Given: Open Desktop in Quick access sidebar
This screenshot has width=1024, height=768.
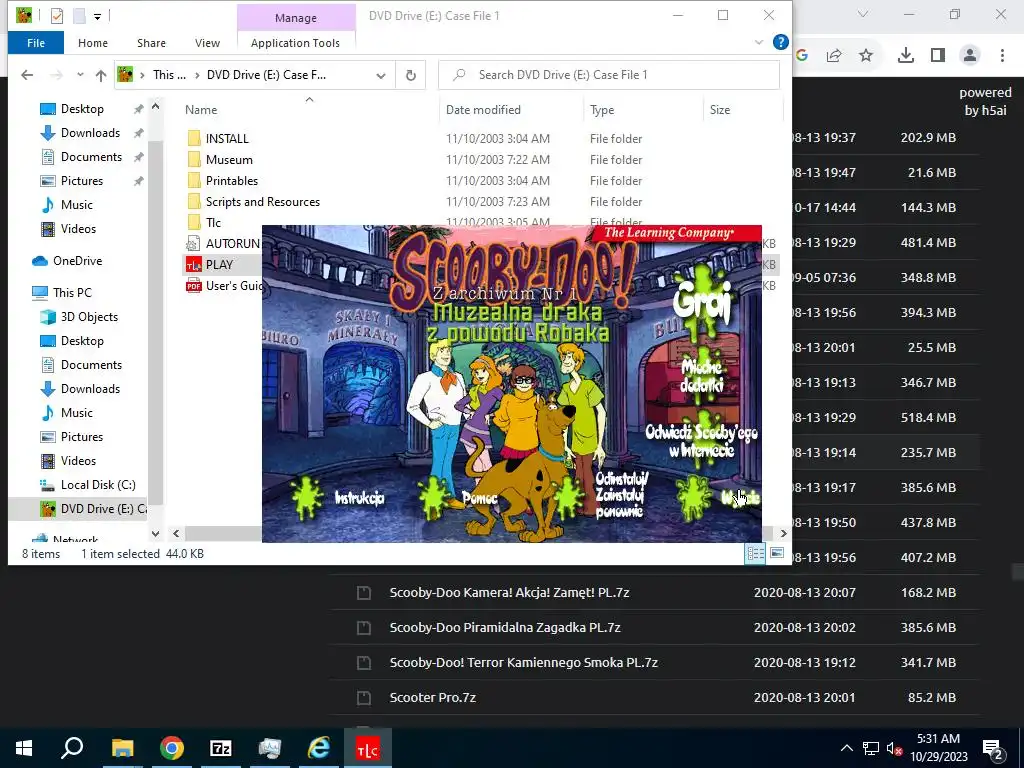Looking at the screenshot, I should [82, 109].
